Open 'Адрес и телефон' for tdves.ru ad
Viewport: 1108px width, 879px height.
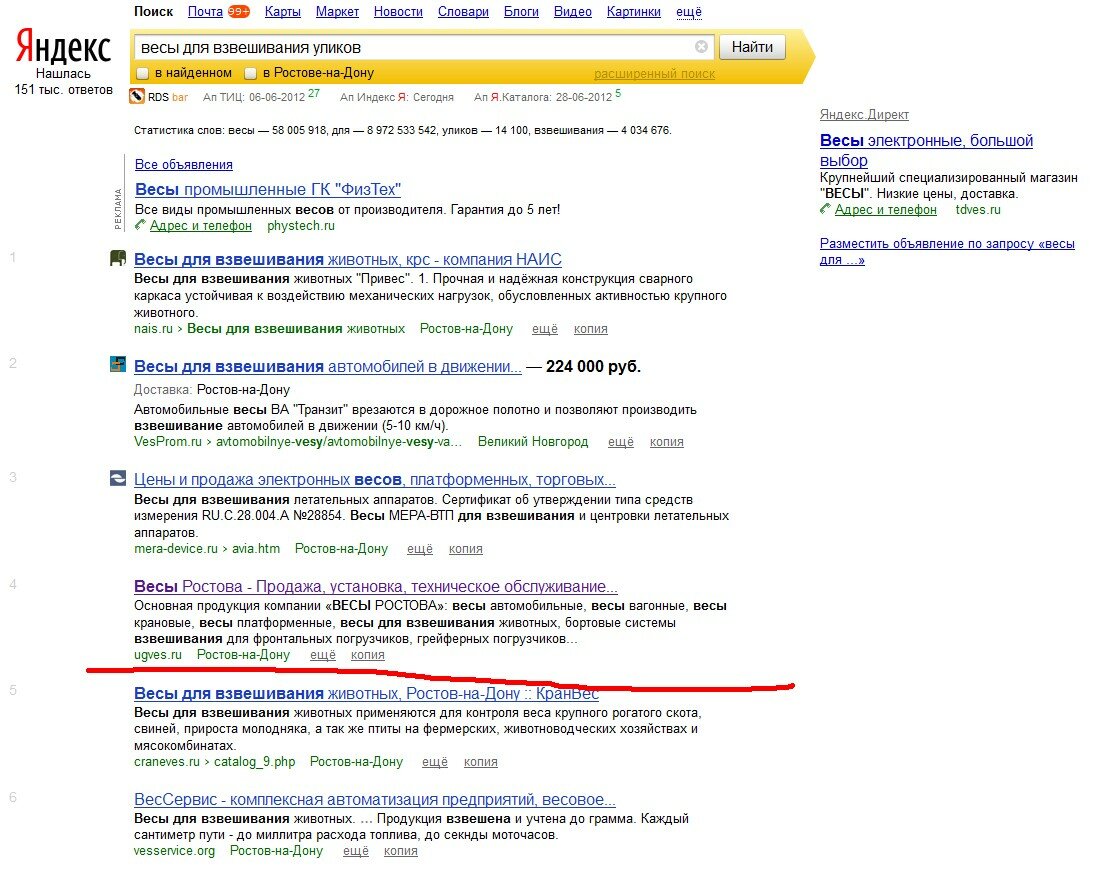[x=885, y=209]
